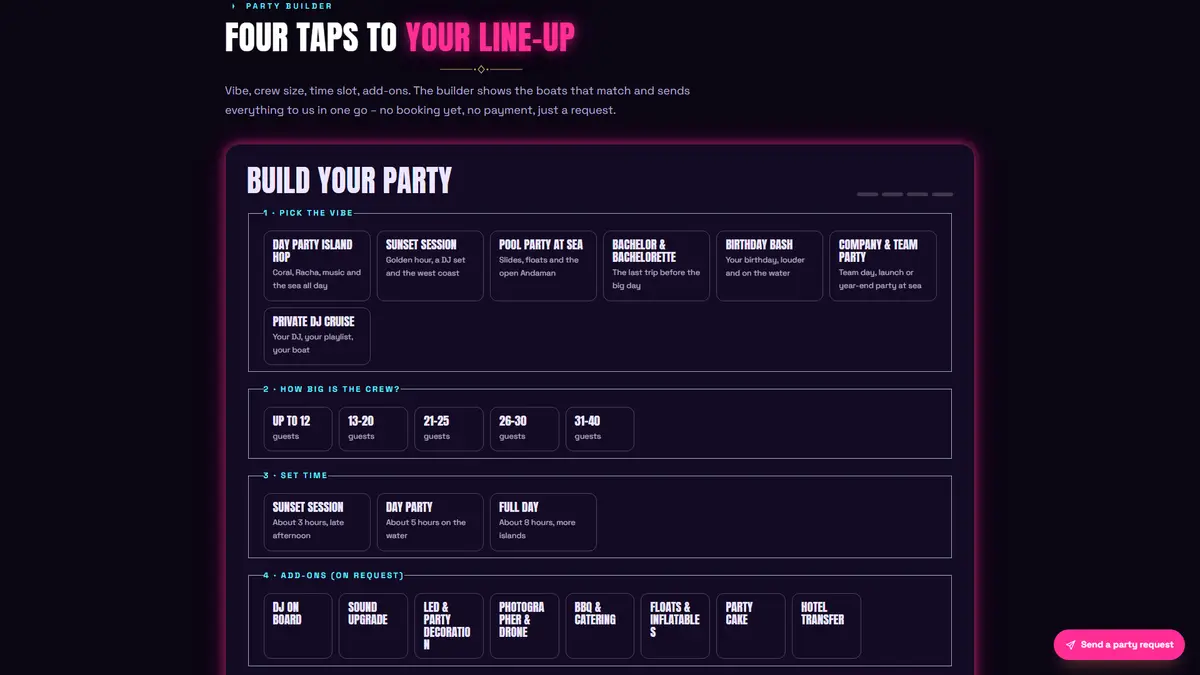Enable the Floats & Inflatables add-on
The height and width of the screenshot is (675, 1200).
[675, 626]
